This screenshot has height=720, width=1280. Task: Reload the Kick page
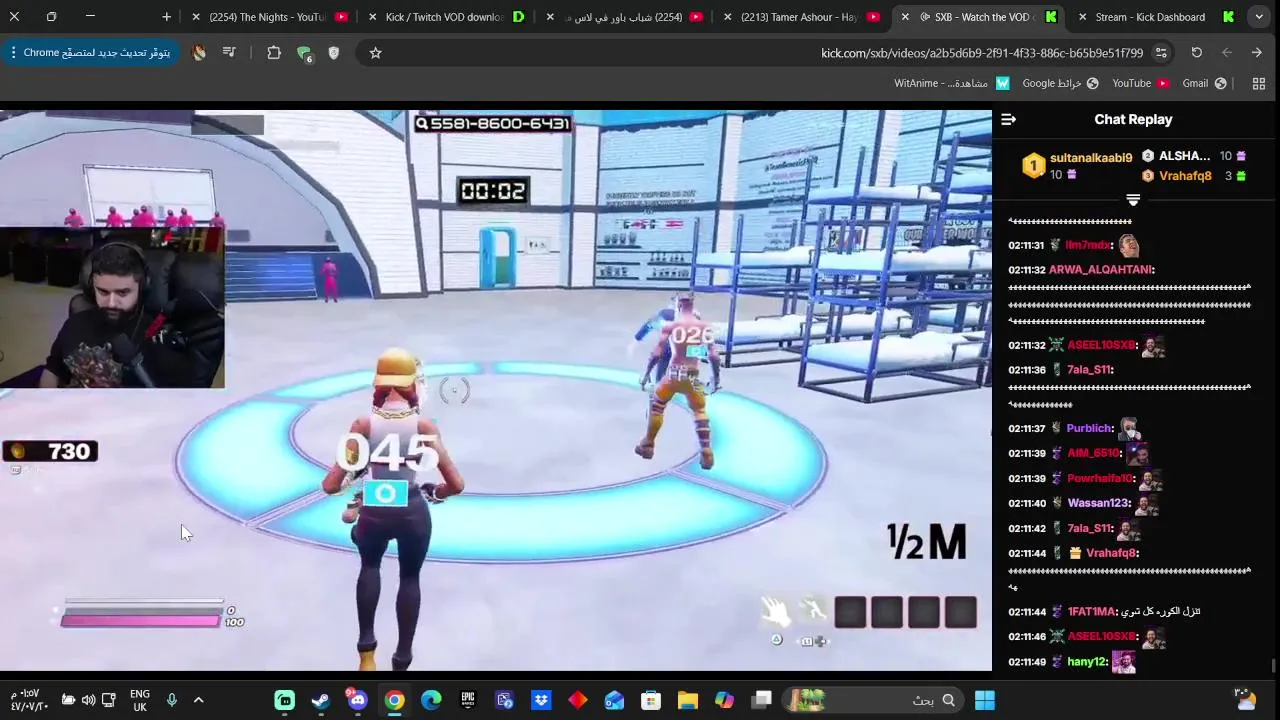pyautogui.click(x=1196, y=53)
